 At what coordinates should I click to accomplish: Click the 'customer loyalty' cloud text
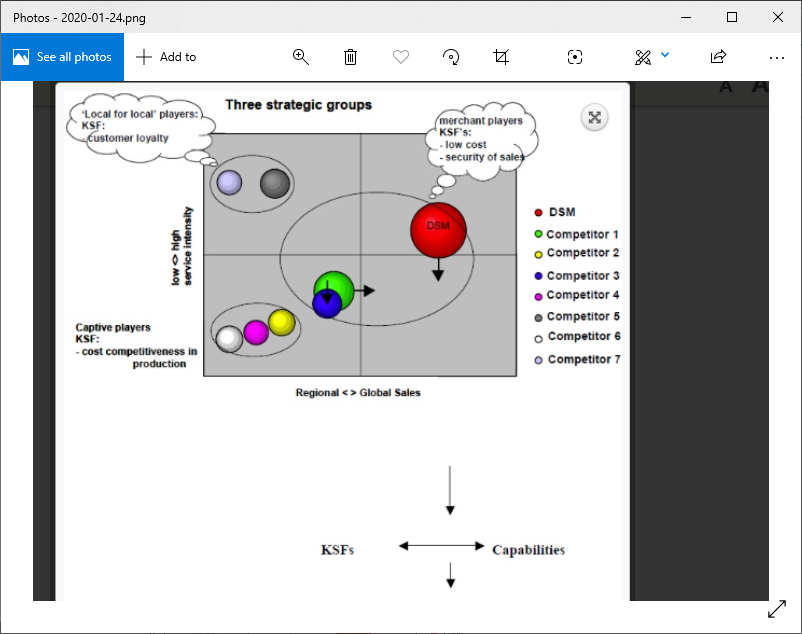[128, 138]
